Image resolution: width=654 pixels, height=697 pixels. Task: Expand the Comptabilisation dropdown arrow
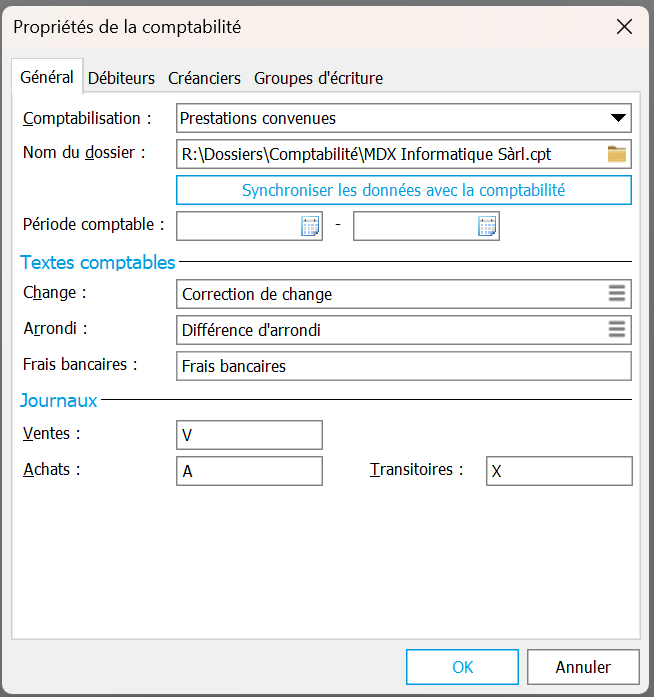(618, 118)
